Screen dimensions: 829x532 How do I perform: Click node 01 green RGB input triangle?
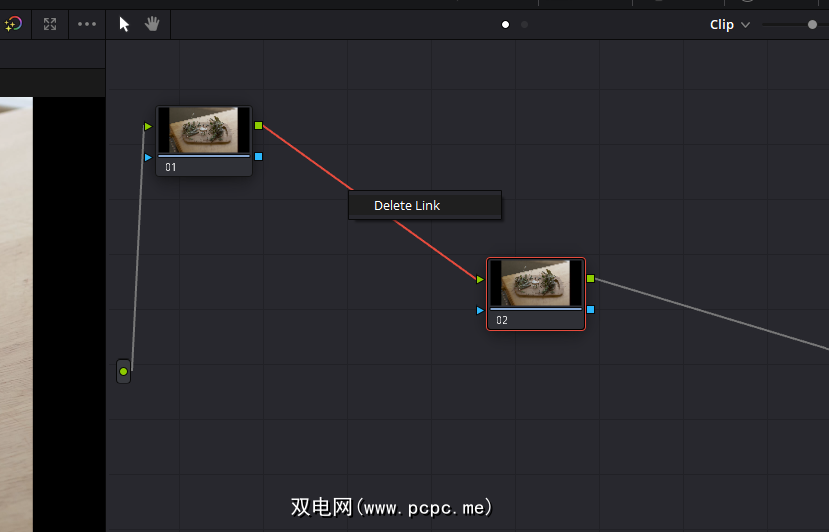pyautogui.click(x=148, y=126)
